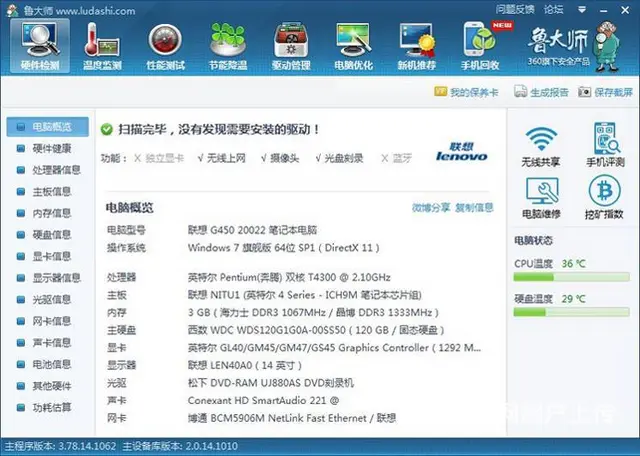Close the 鲁大师 window
The height and width of the screenshot is (456, 640).
[625, 10]
